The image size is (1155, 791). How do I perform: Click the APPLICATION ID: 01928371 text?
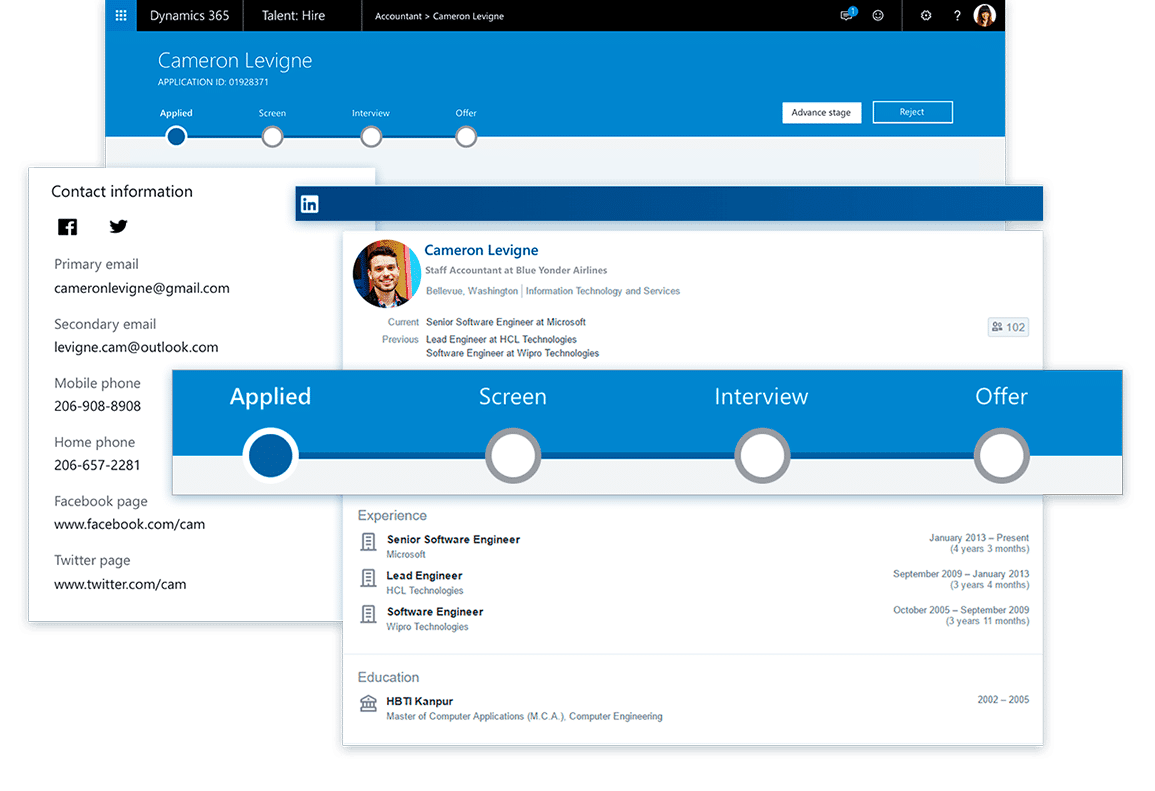coord(213,82)
